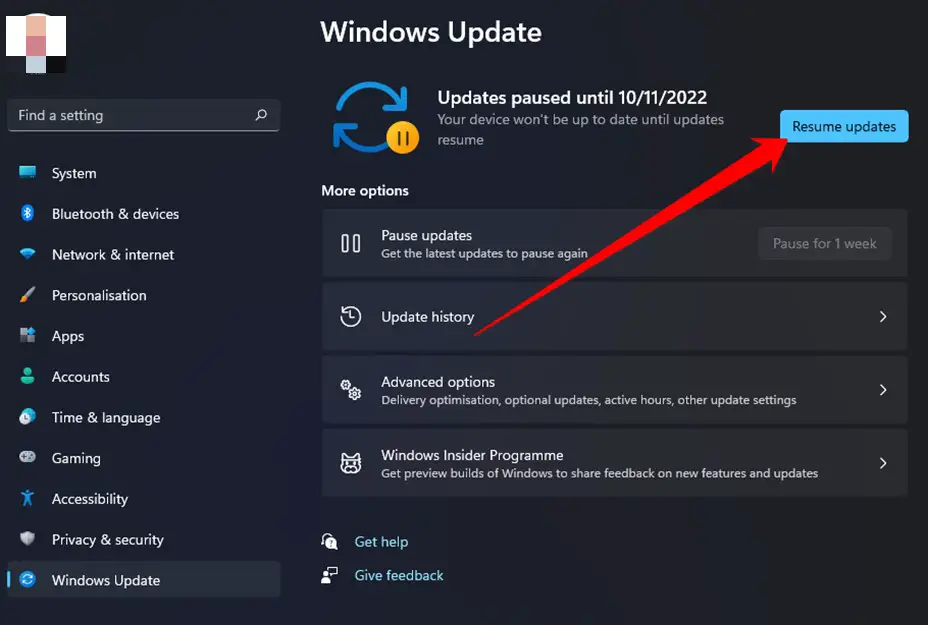928x625 pixels.
Task: Click the 'More options' section label
Action: tap(365, 191)
